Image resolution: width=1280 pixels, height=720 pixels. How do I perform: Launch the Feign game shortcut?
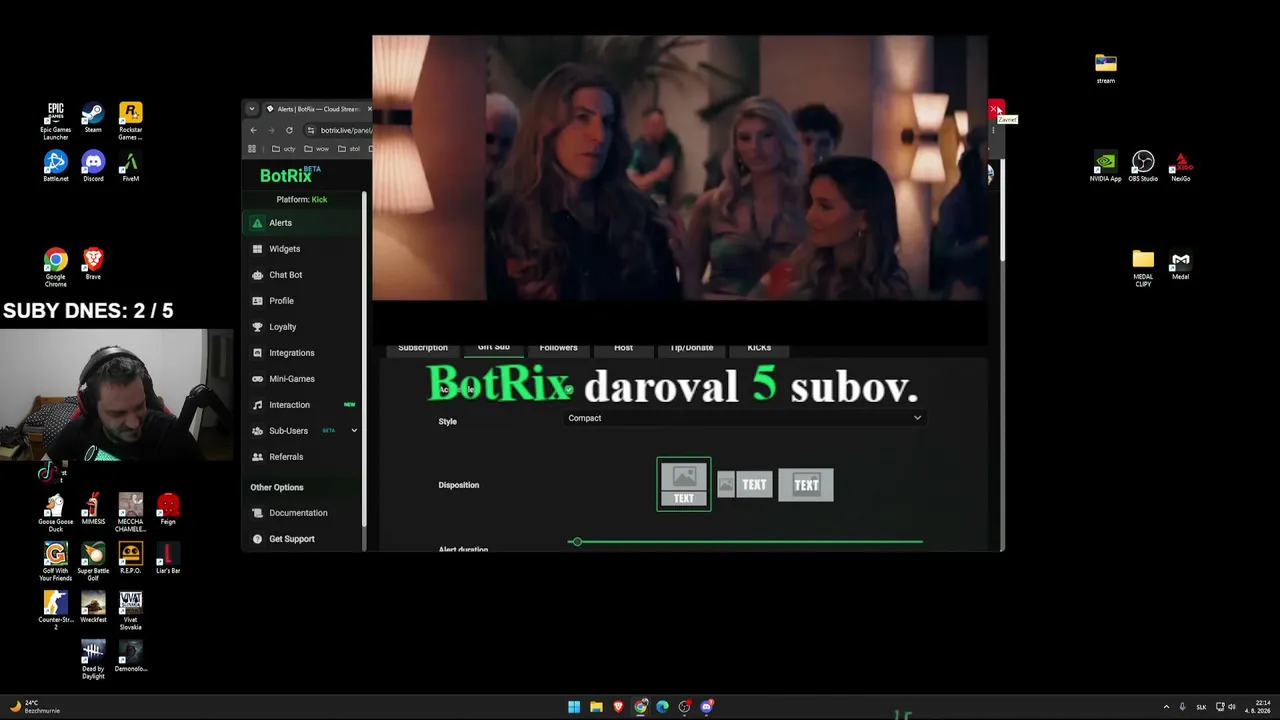click(168, 510)
